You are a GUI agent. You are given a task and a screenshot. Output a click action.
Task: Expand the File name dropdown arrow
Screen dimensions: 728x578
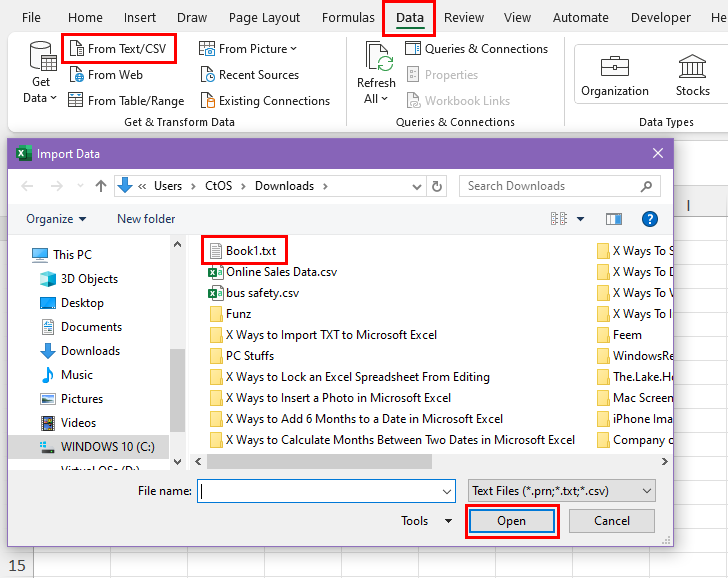[x=447, y=492]
